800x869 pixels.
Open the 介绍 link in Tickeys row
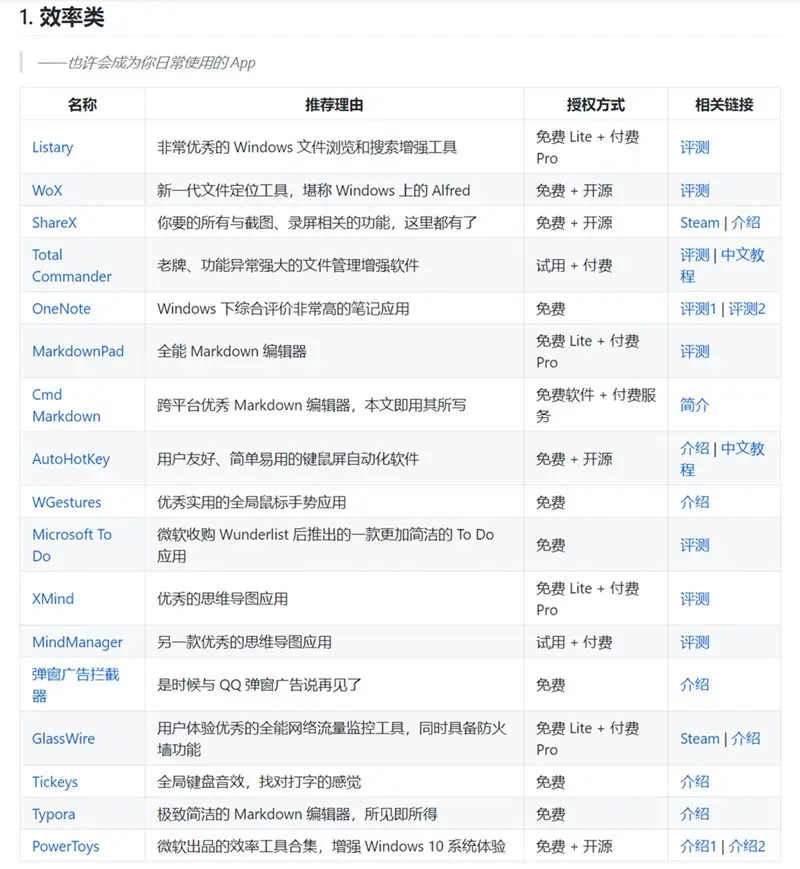coord(695,782)
